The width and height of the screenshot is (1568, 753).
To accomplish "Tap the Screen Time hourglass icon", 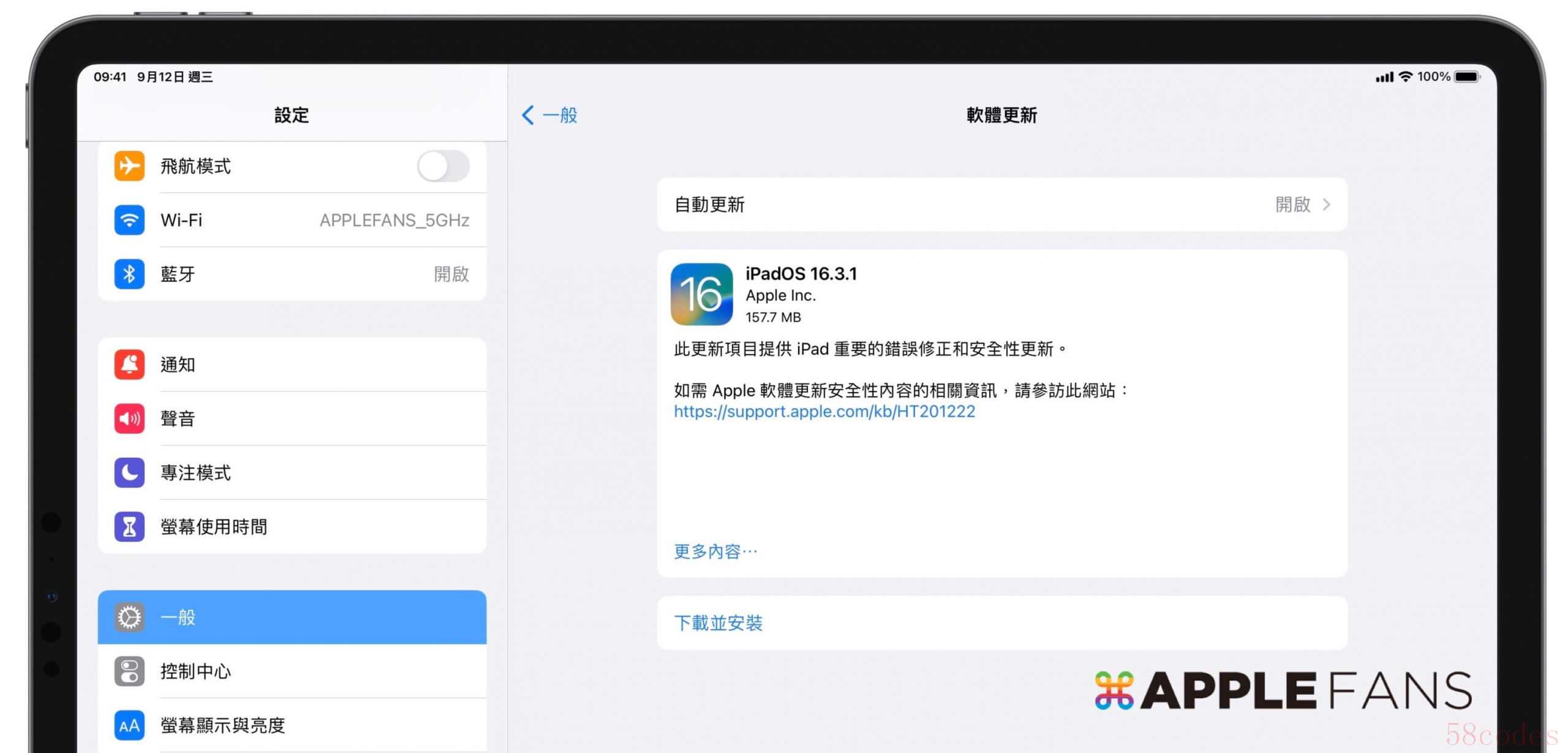I will click(x=129, y=526).
